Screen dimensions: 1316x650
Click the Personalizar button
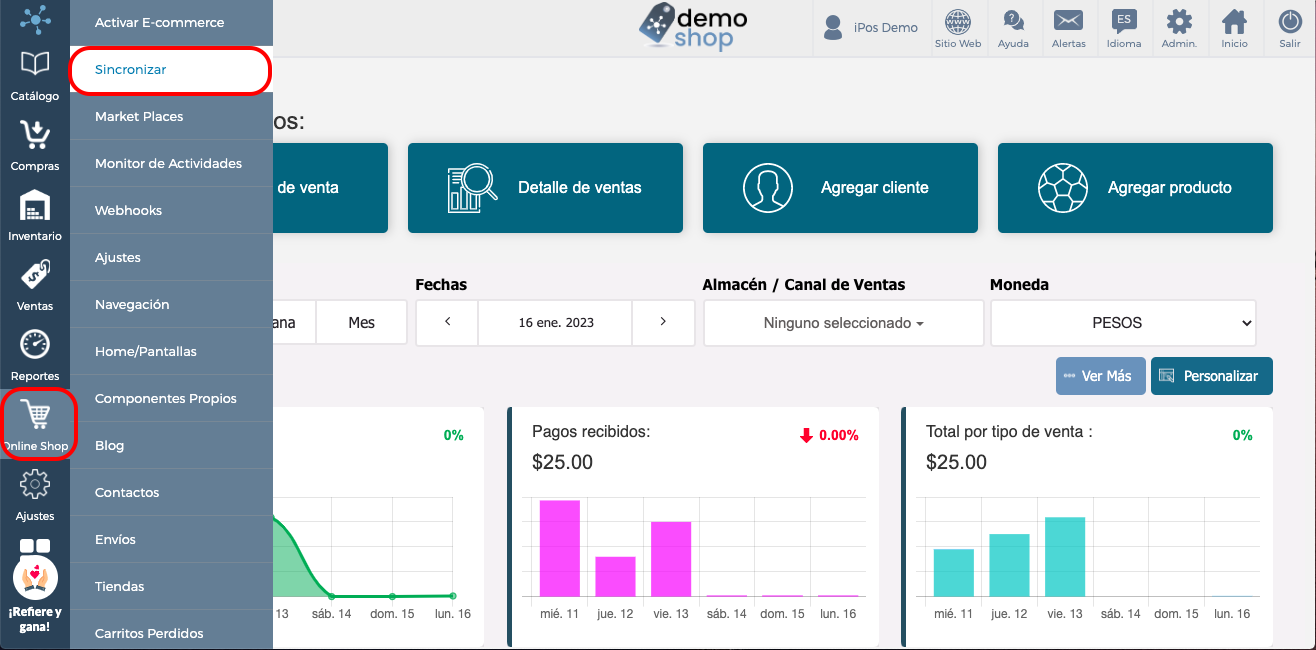(x=1211, y=376)
